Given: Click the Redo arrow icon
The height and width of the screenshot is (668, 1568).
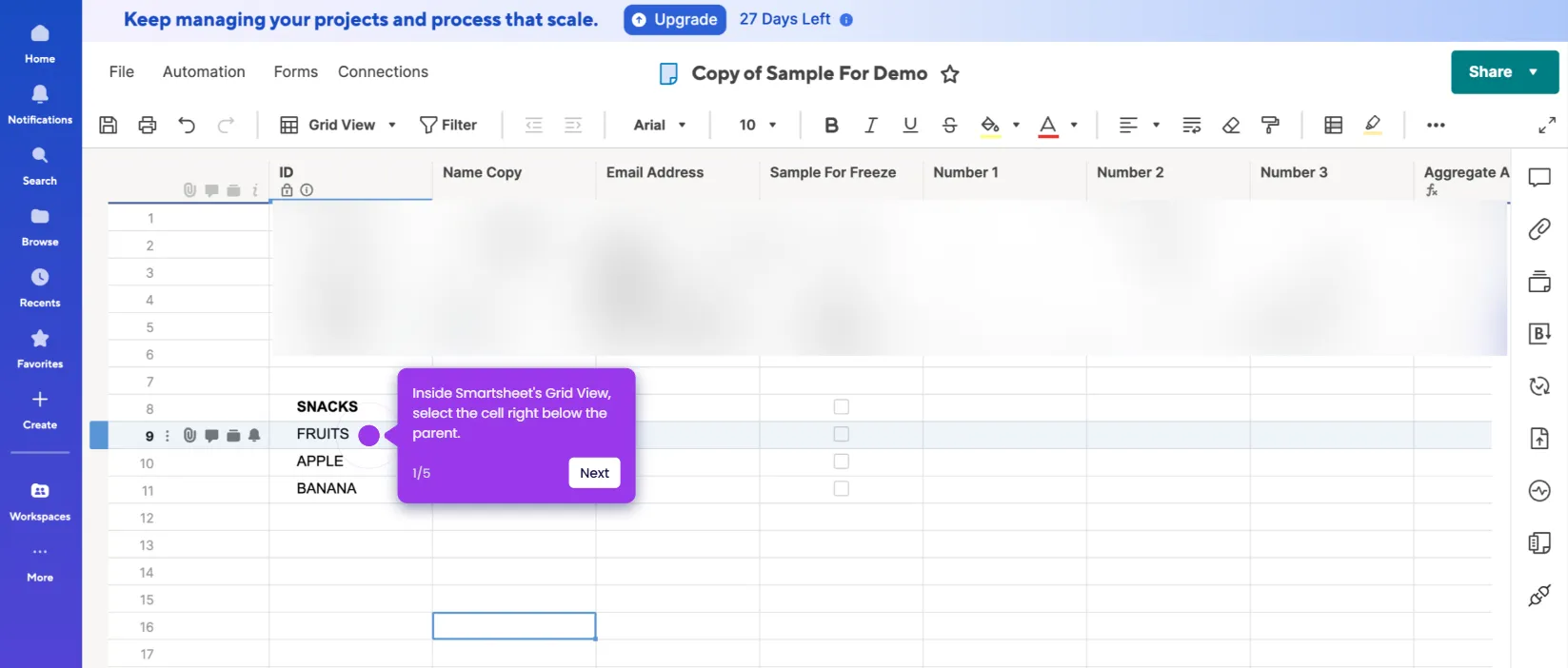Looking at the screenshot, I should tap(226, 125).
